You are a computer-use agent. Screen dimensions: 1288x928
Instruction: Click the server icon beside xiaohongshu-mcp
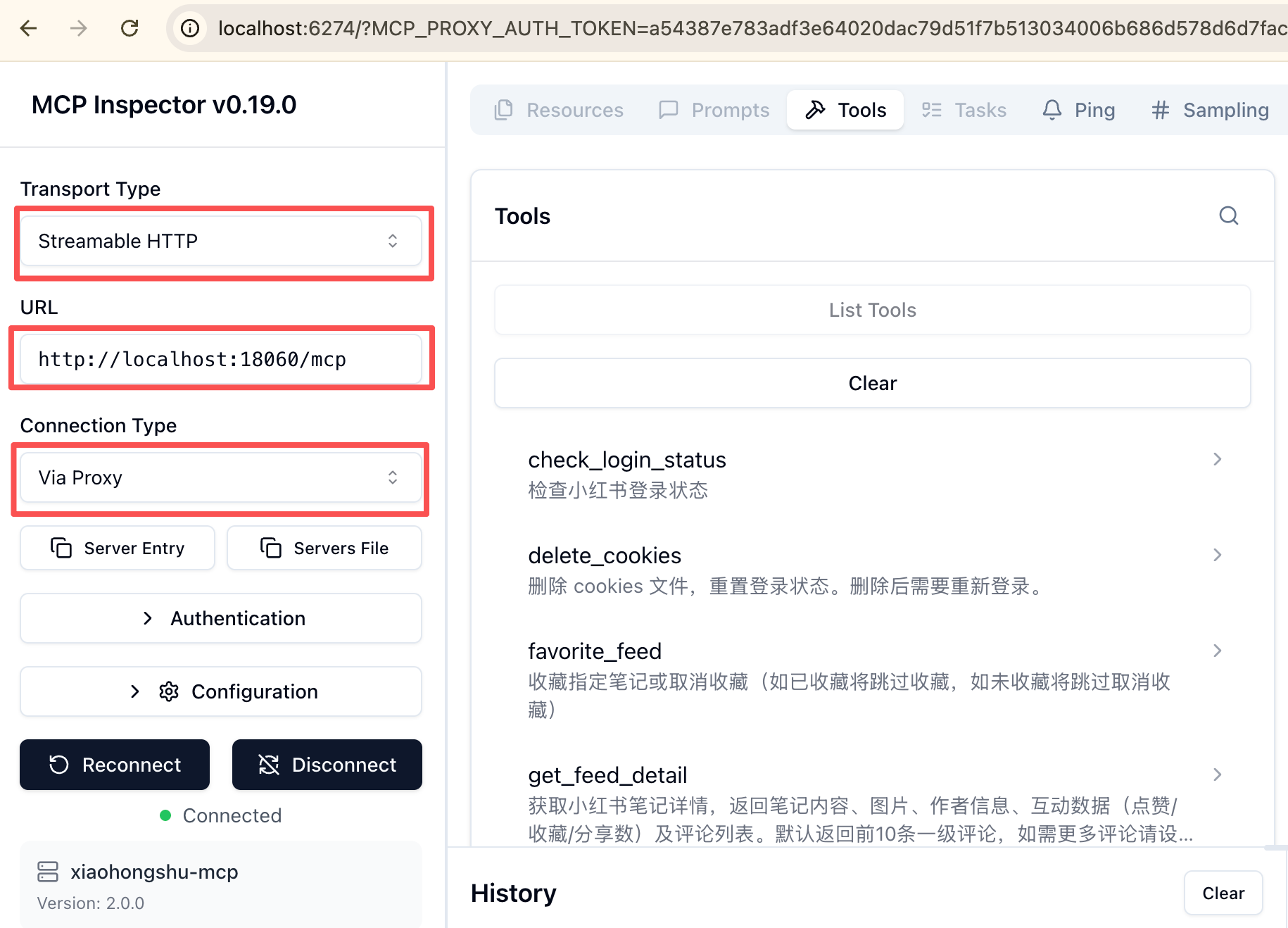pyautogui.click(x=47, y=872)
